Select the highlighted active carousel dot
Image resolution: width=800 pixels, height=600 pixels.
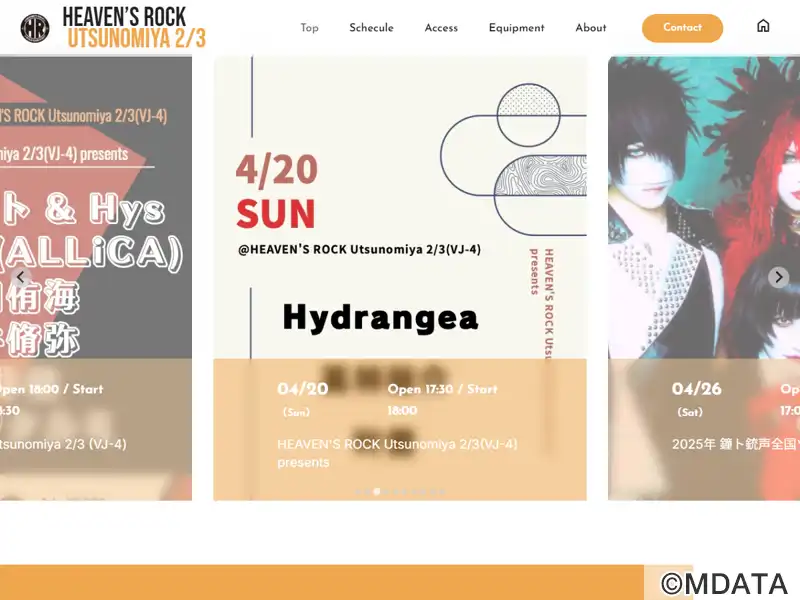[377, 491]
